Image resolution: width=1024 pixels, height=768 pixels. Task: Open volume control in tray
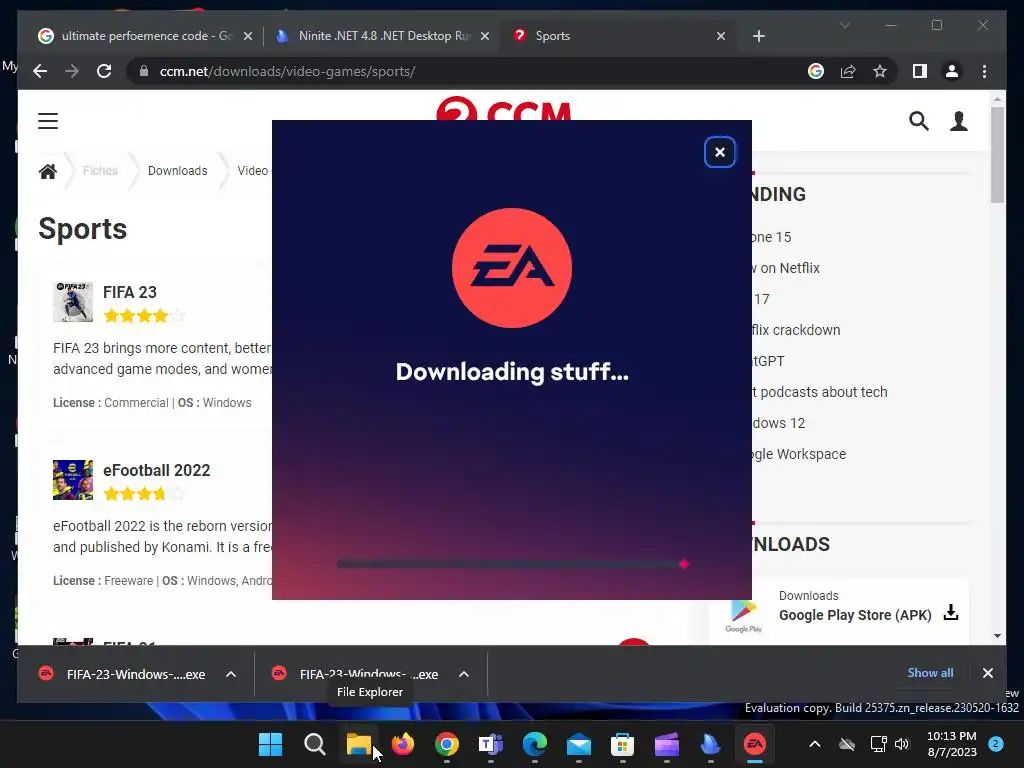point(902,744)
